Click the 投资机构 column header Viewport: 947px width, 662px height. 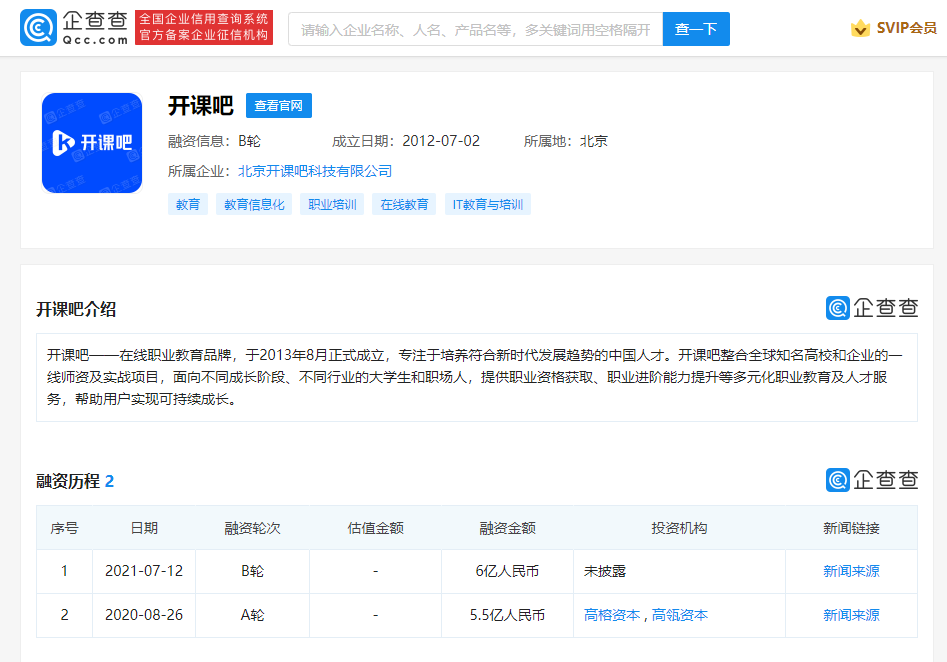pos(679,528)
